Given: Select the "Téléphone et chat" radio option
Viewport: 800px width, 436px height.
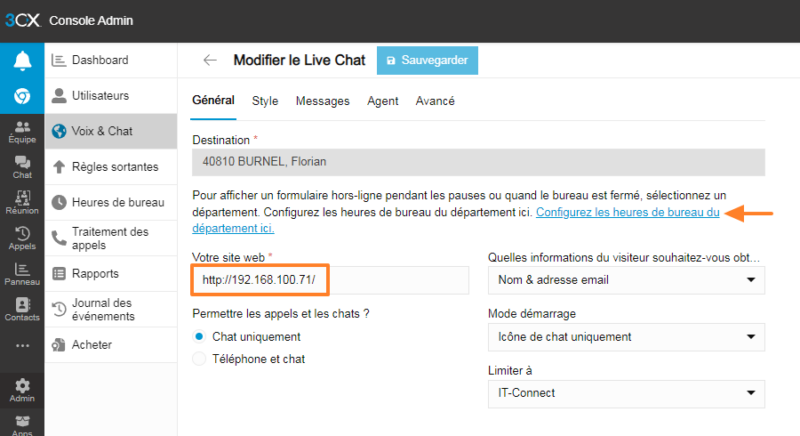Looking at the screenshot, I should tap(199, 358).
